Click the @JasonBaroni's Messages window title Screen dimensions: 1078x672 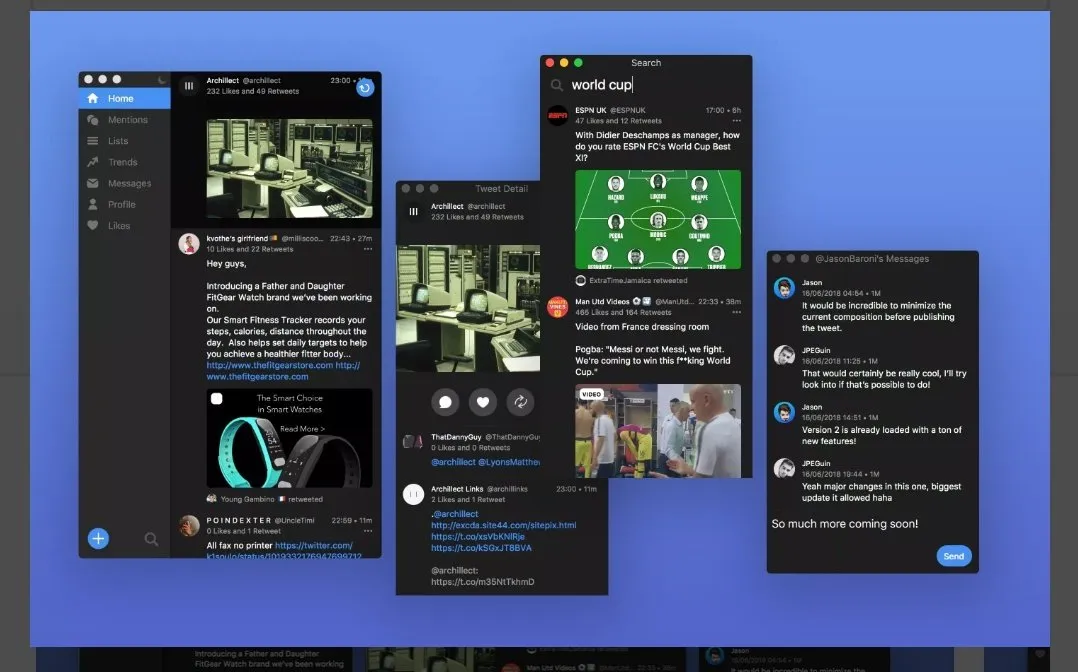pos(872,259)
